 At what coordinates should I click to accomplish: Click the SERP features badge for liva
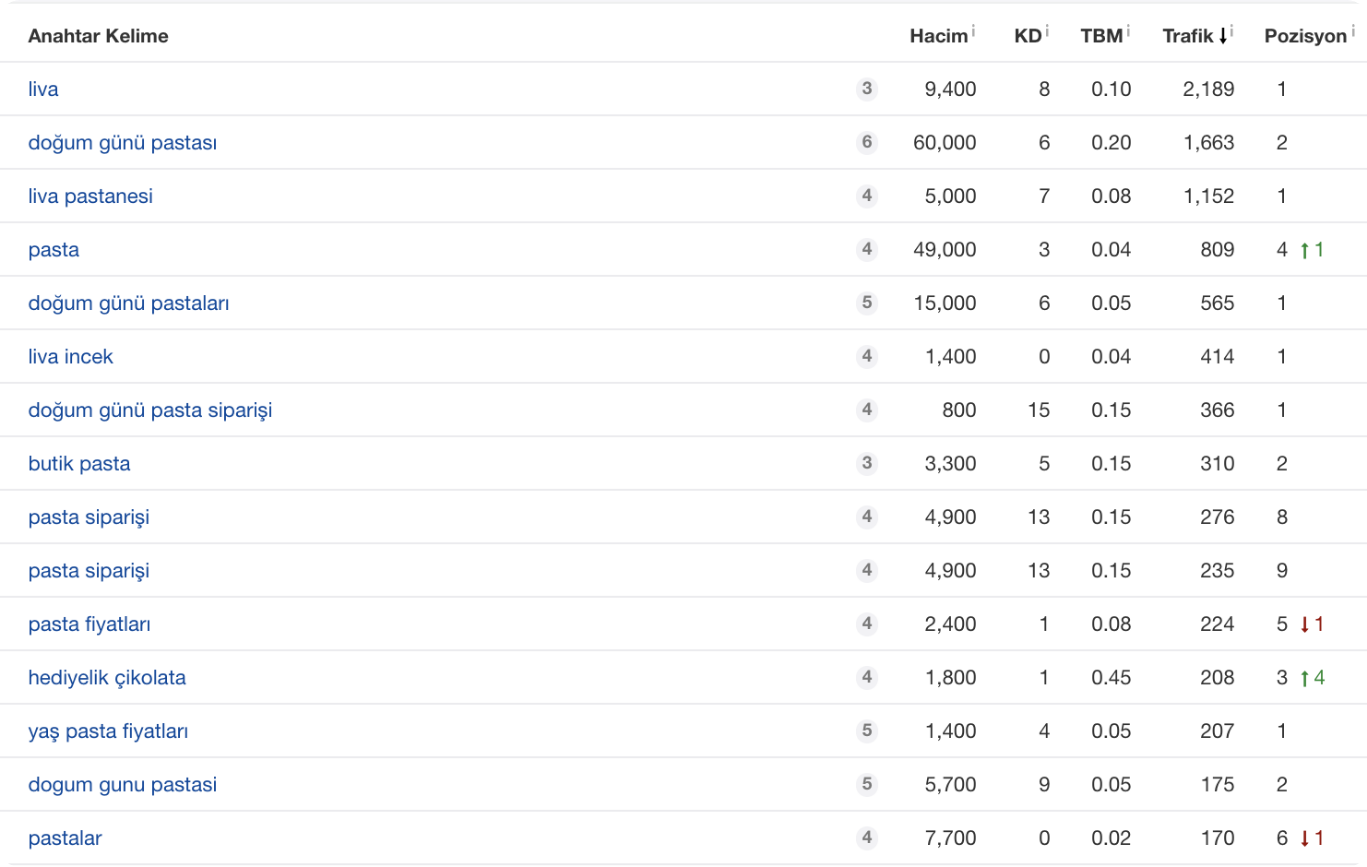tap(866, 89)
